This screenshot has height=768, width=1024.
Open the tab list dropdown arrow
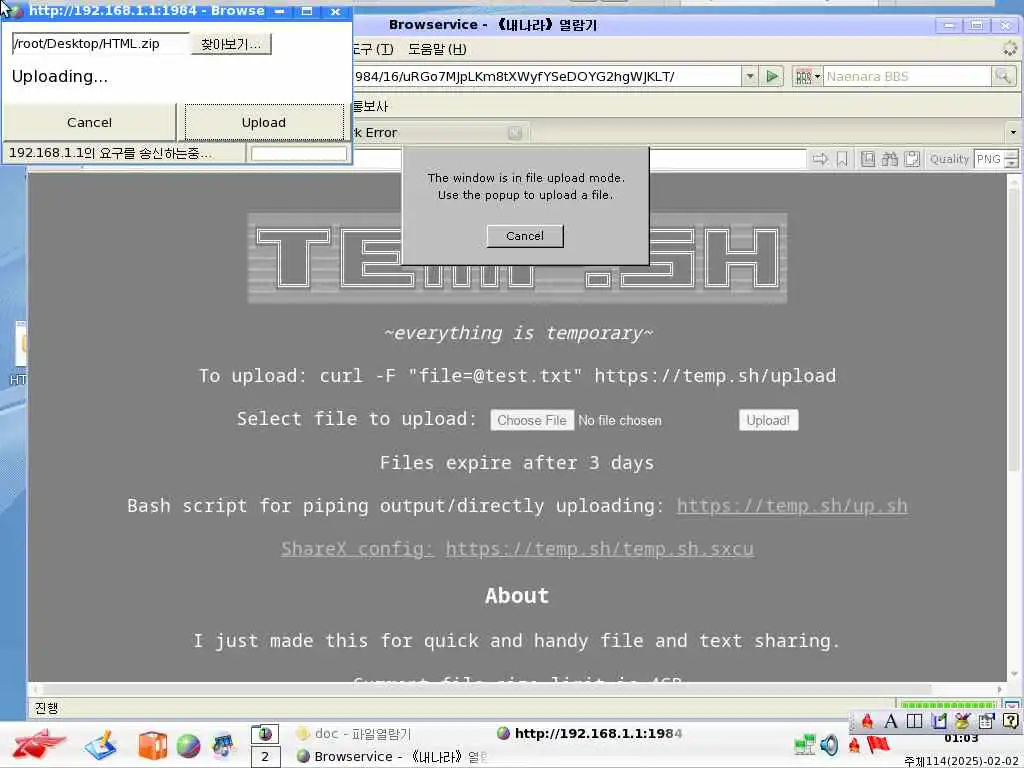[1013, 133]
